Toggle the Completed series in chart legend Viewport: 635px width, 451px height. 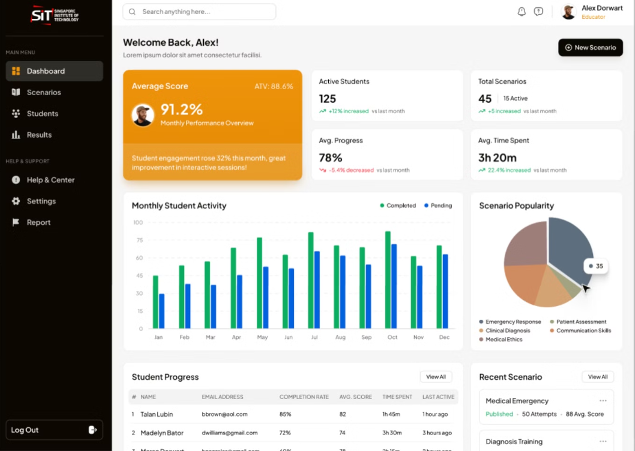pyautogui.click(x=398, y=205)
